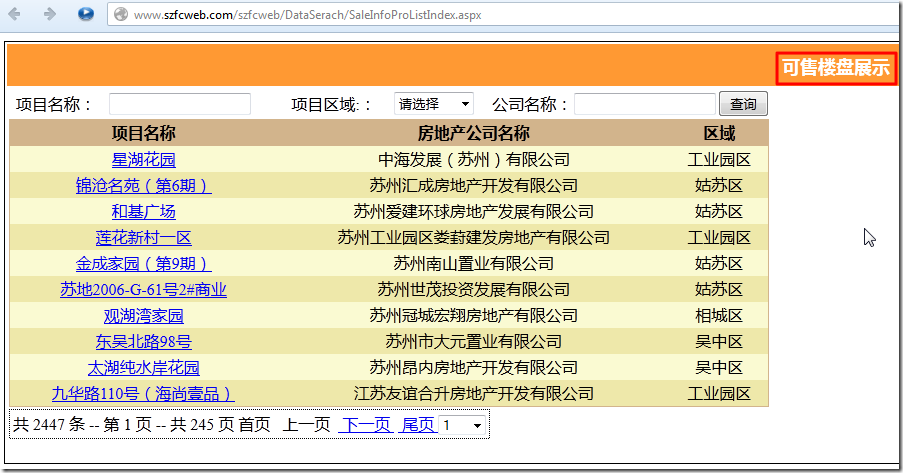Open the 太湖纯水岸花园 link
This screenshot has width=903, height=473.
tap(143, 368)
